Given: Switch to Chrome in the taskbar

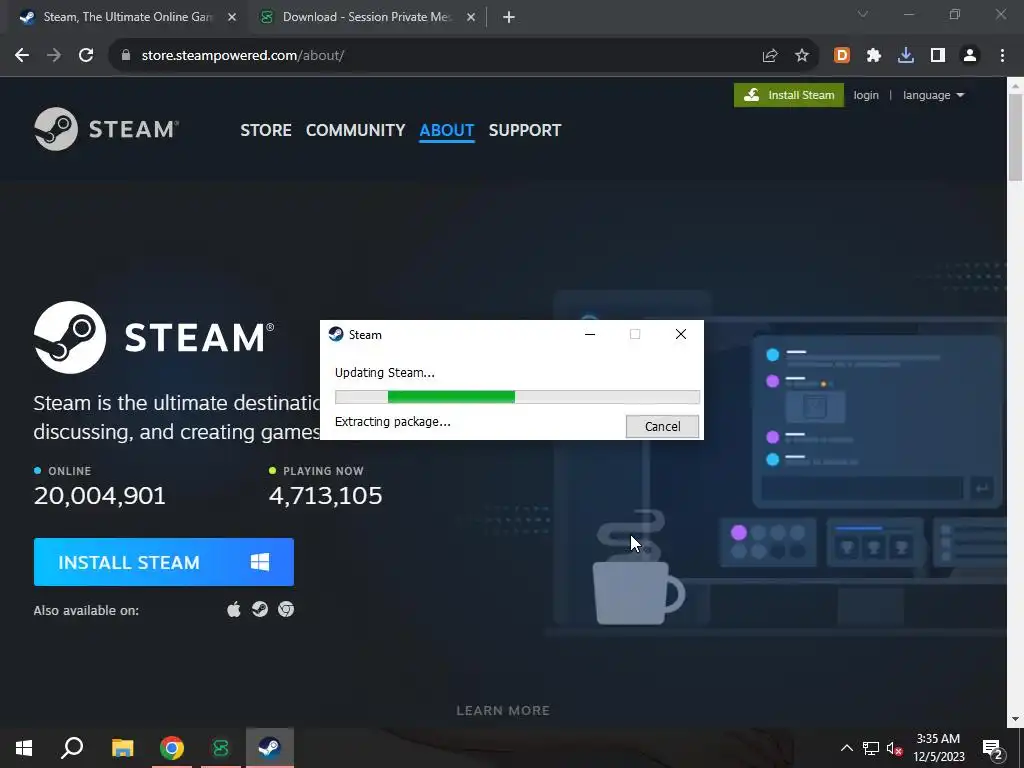Looking at the screenshot, I should (172, 748).
